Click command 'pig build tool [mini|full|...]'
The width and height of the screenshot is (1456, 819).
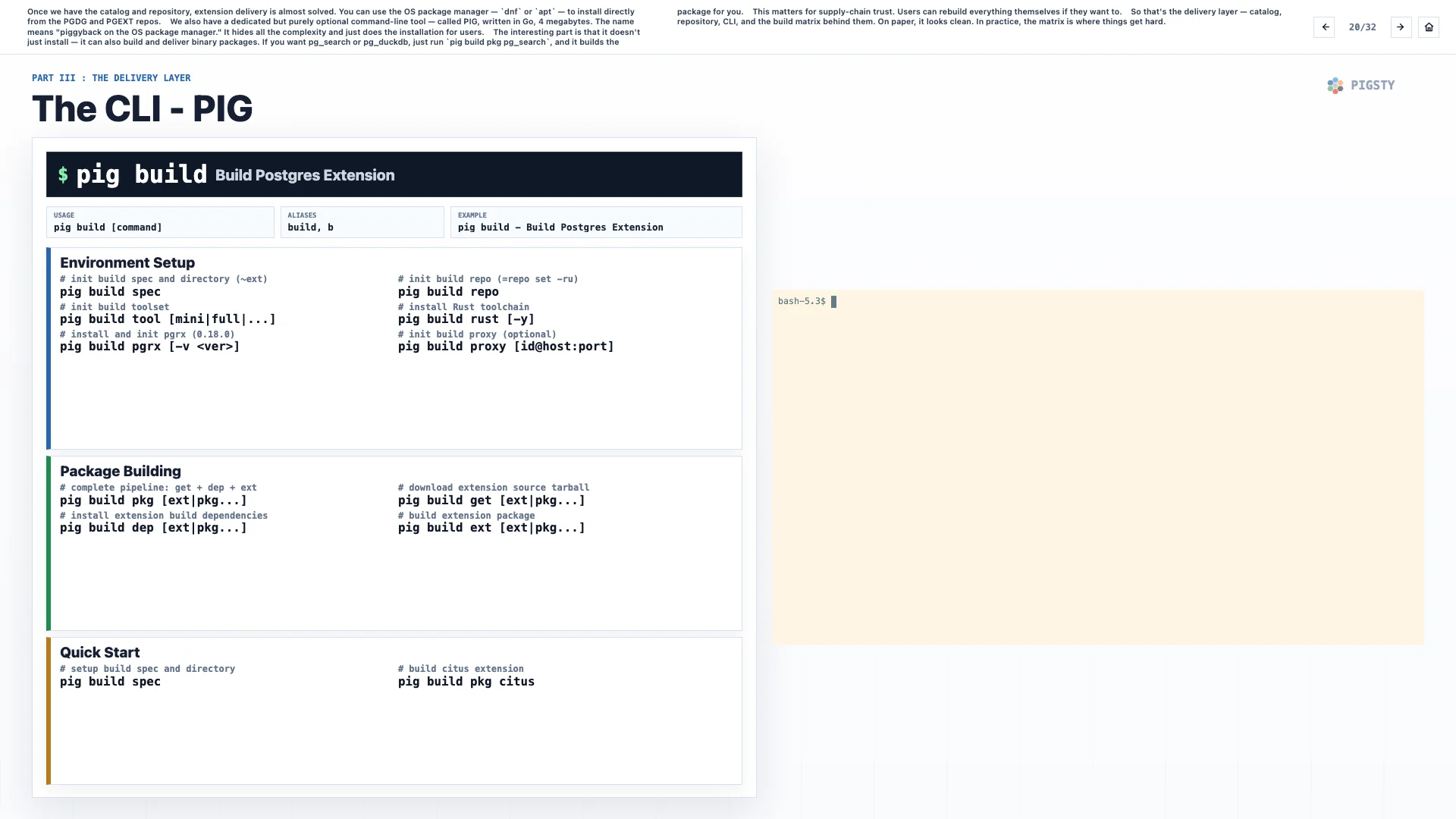[168, 319]
